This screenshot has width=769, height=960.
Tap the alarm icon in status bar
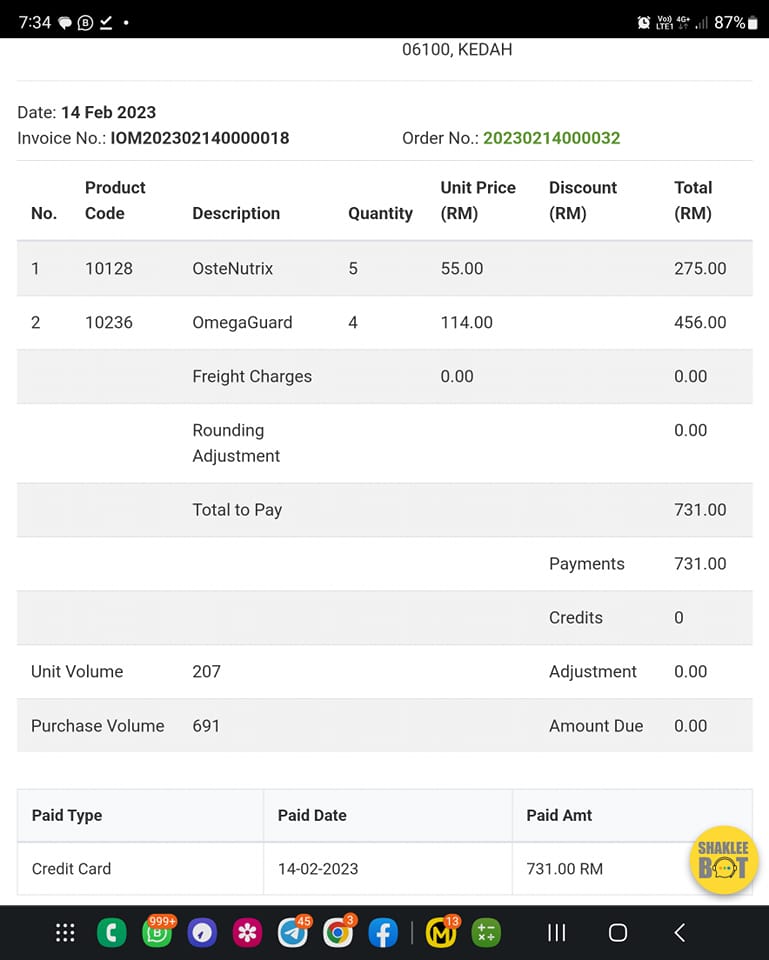(643, 22)
